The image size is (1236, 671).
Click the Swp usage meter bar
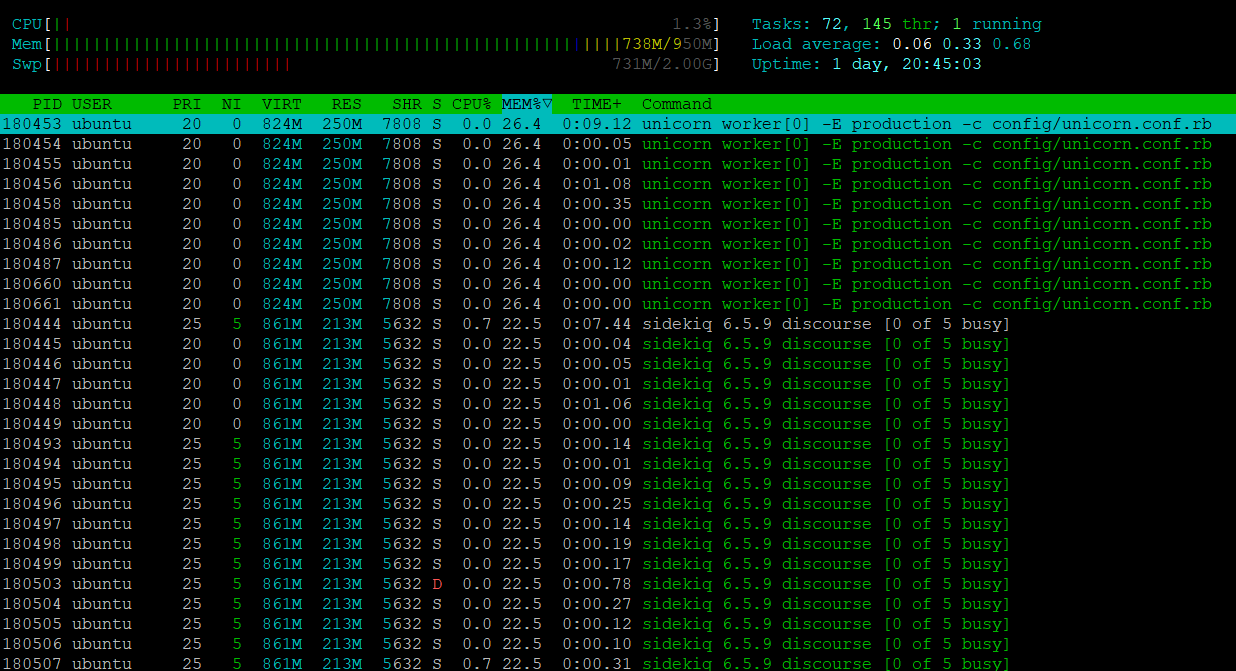tap(380, 64)
